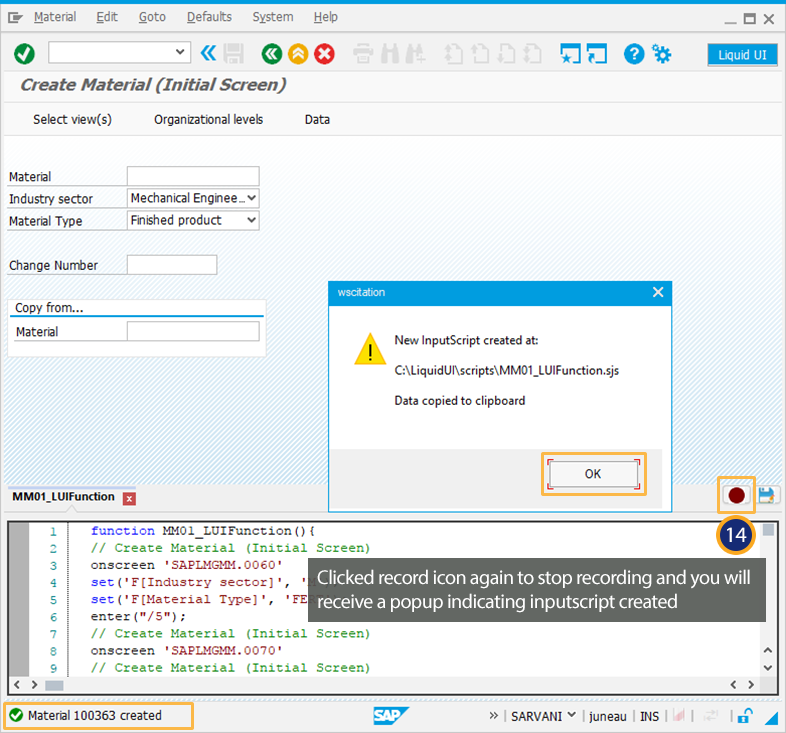786x733 pixels.
Task: Open the Goto menu
Action: click(x=152, y=17)
